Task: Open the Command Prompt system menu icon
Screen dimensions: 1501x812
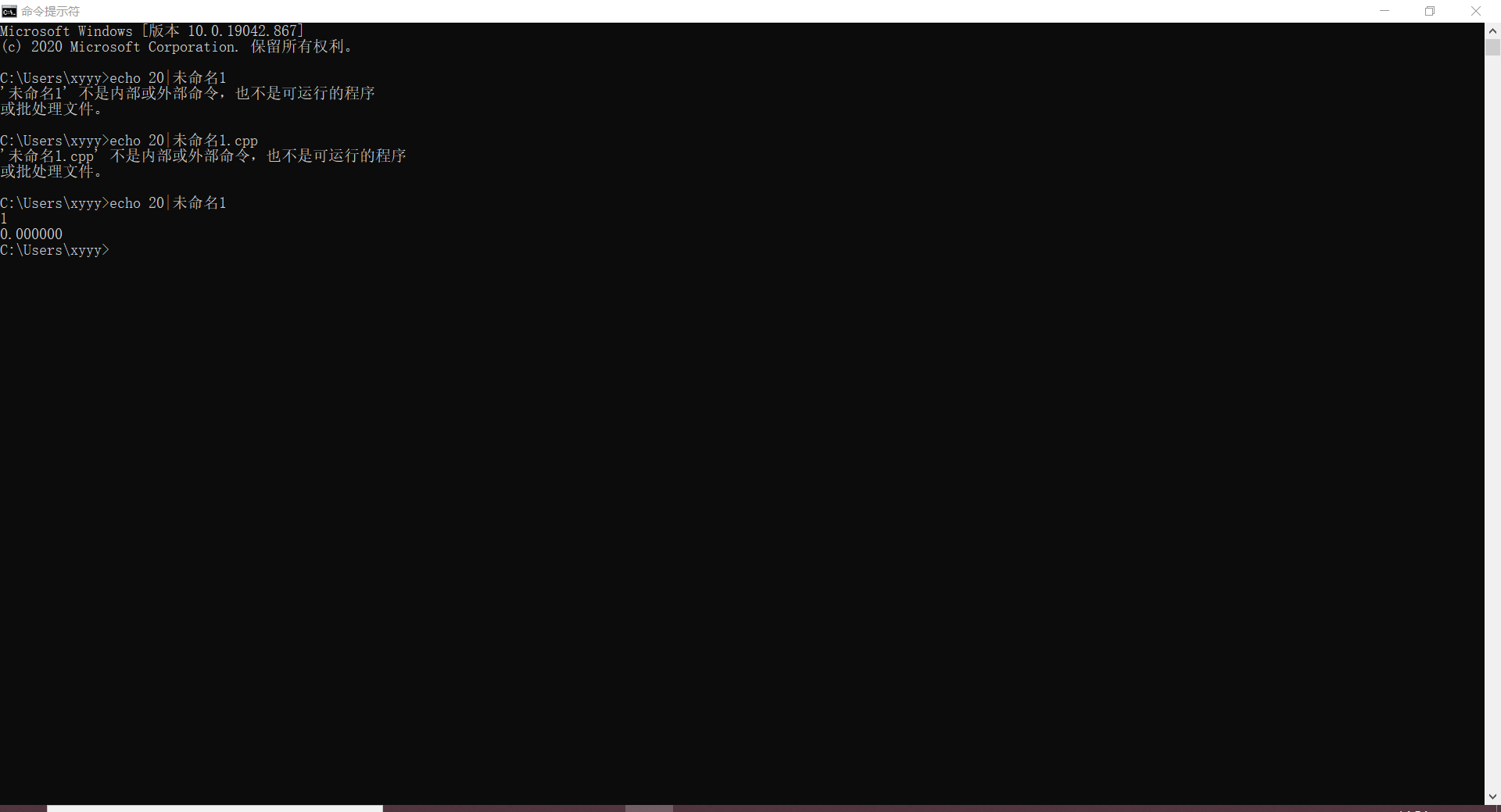Action: coord(9,11)
